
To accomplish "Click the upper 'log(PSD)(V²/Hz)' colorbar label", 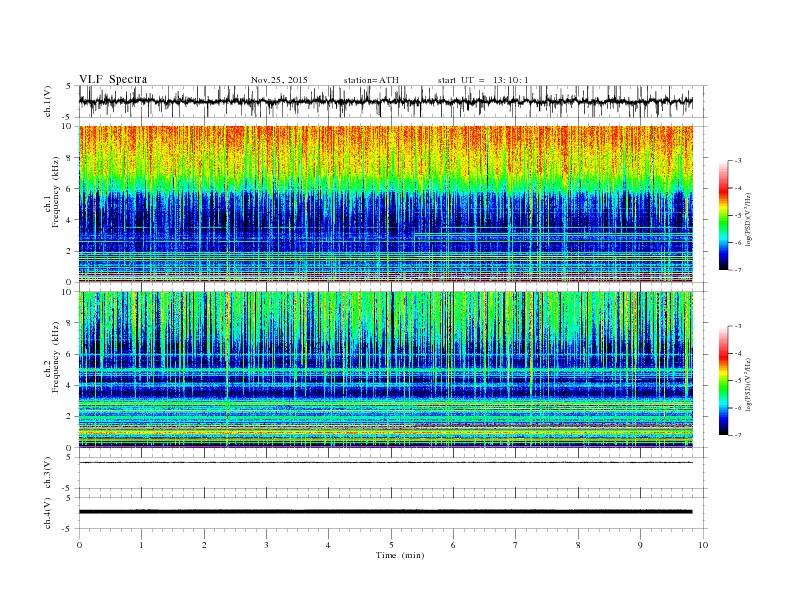I will point(748,219).
